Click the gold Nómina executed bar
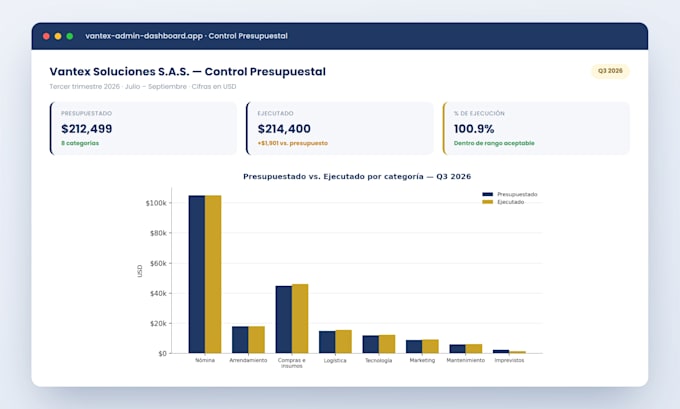The image size is (680, 409). click(x=213, y=274)
